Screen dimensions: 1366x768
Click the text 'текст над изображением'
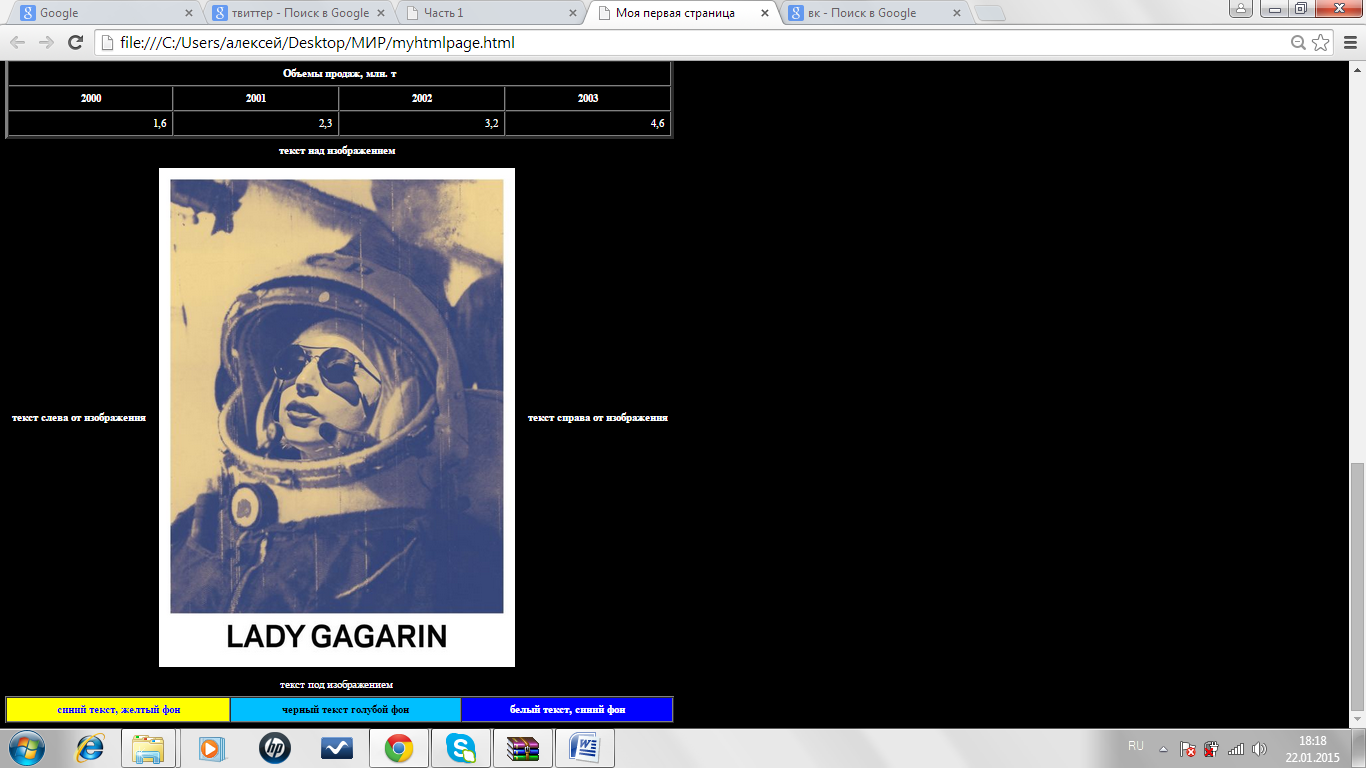click(x=337, y=151)
